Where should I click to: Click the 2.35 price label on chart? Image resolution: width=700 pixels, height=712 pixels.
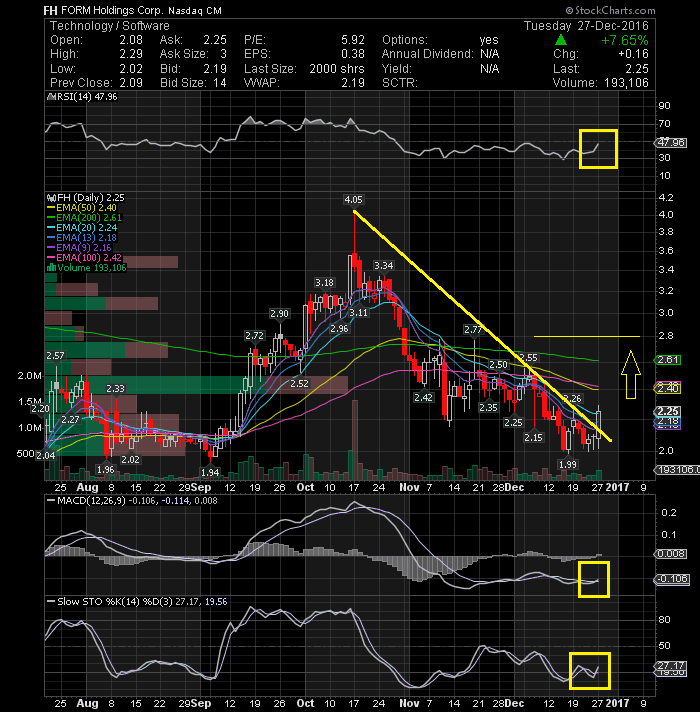(x=488, y=407)
